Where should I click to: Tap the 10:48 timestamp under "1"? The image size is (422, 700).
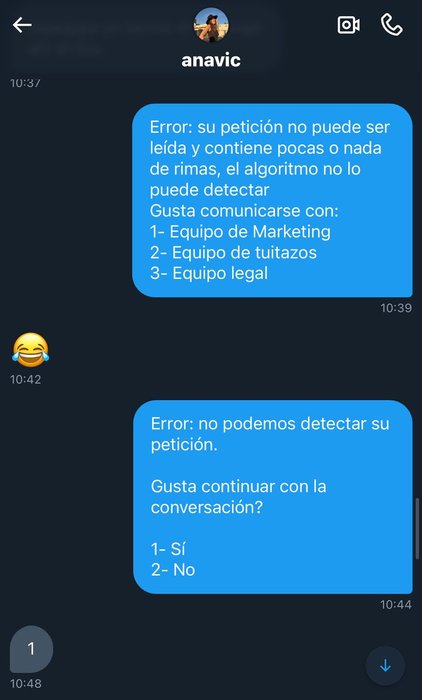point(26,683)
